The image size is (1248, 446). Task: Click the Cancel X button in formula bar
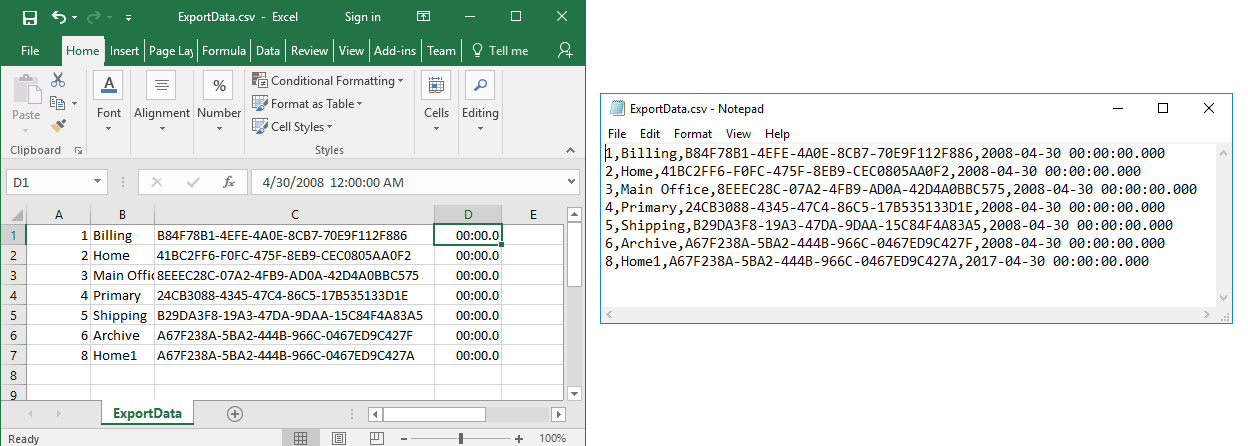pos(157,182)
